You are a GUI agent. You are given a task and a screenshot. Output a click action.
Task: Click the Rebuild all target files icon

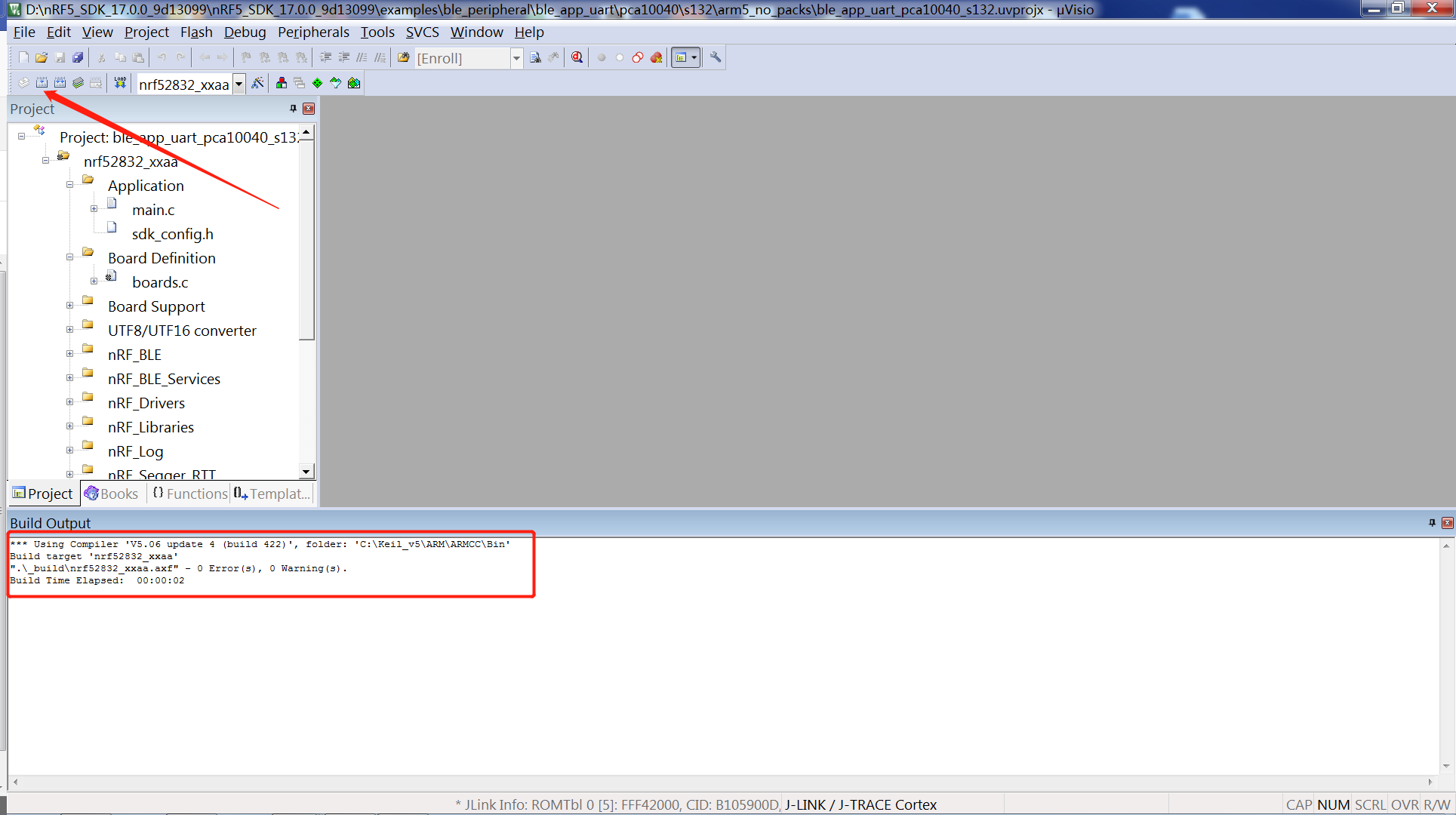60,83
